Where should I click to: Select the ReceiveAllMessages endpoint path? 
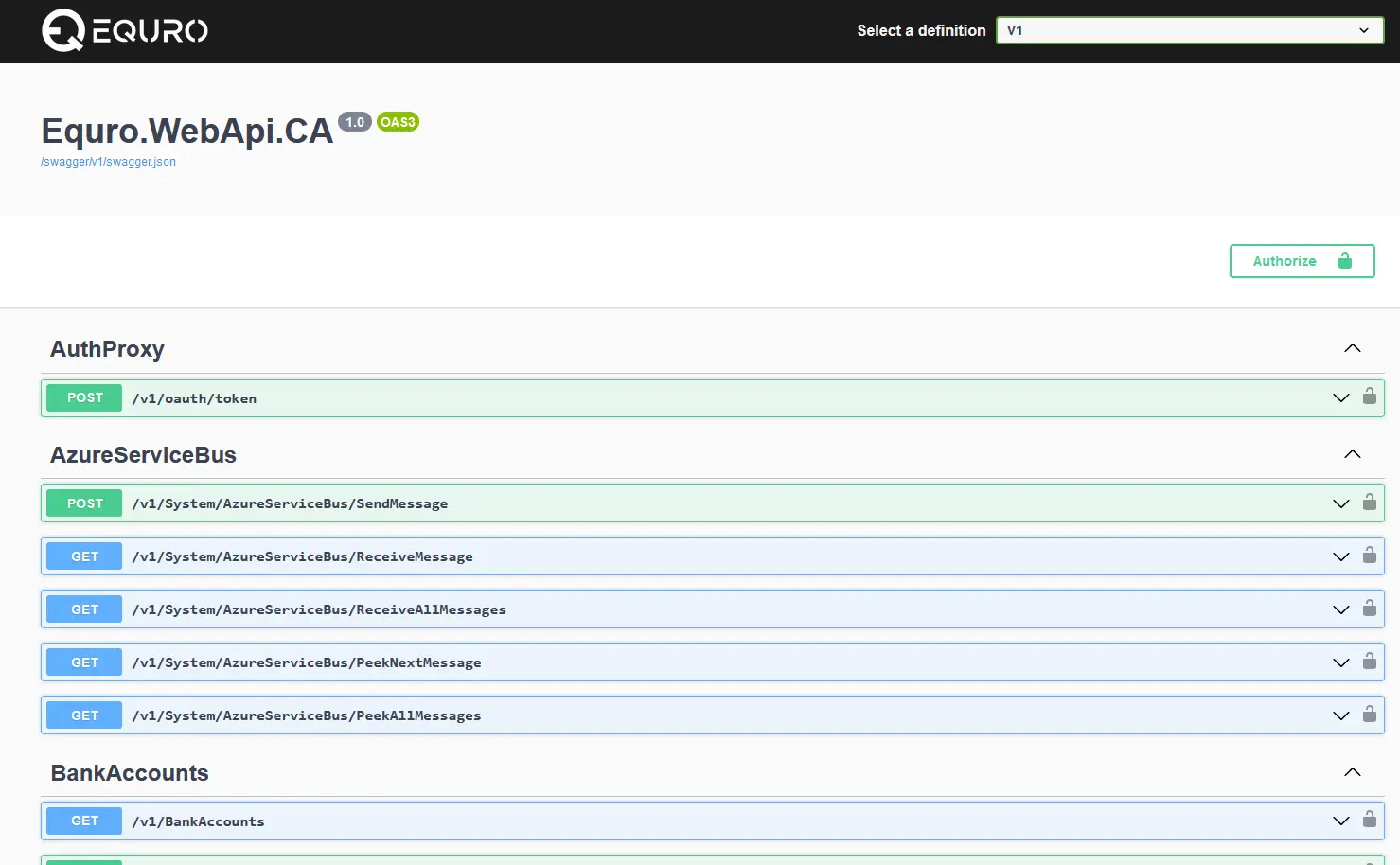click(319, 609)
